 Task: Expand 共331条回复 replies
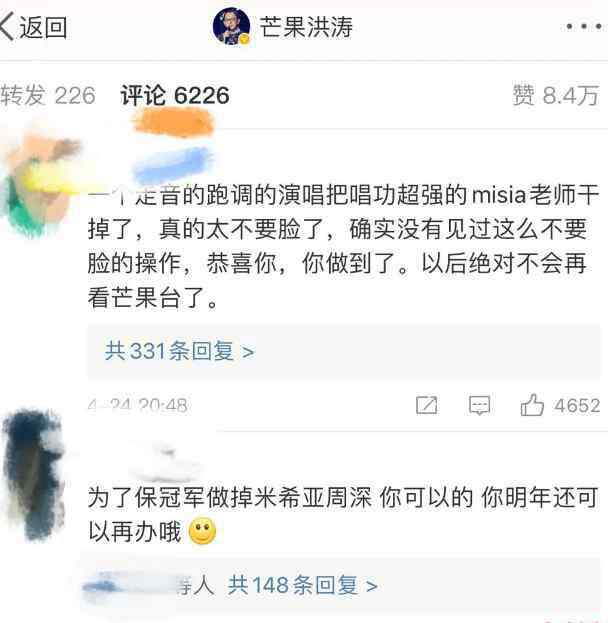click(180, 351)
